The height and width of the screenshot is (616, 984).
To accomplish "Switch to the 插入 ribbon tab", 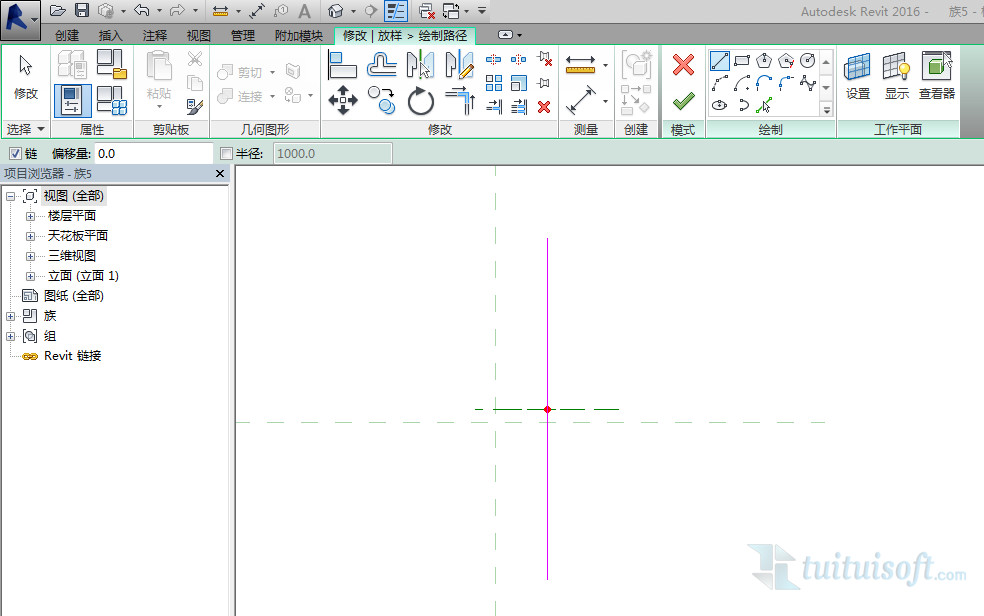I will [111, 36].
